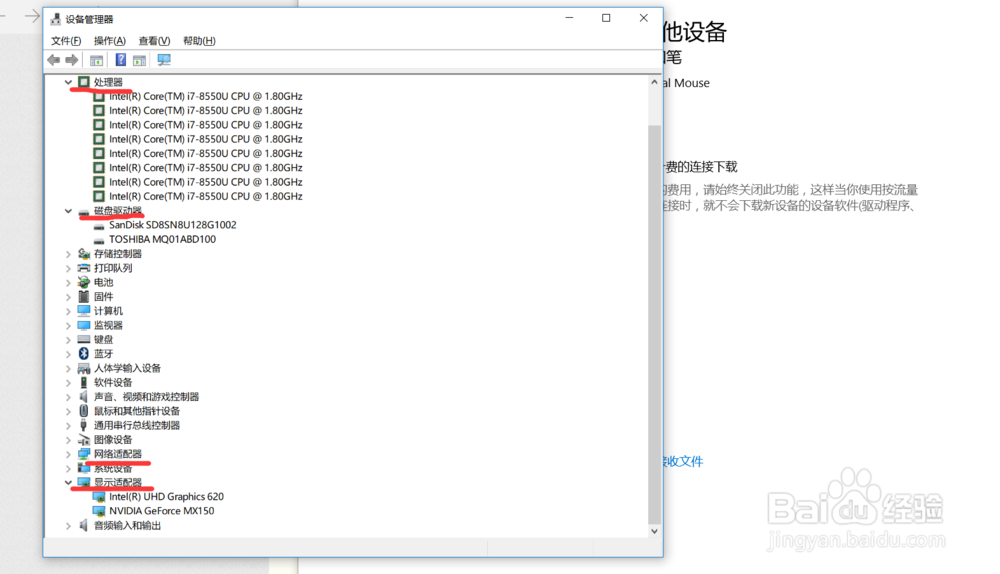Select the 监视器 monitor category icon
Screen dimensions: 1000x574
click(x=84, y=325)
